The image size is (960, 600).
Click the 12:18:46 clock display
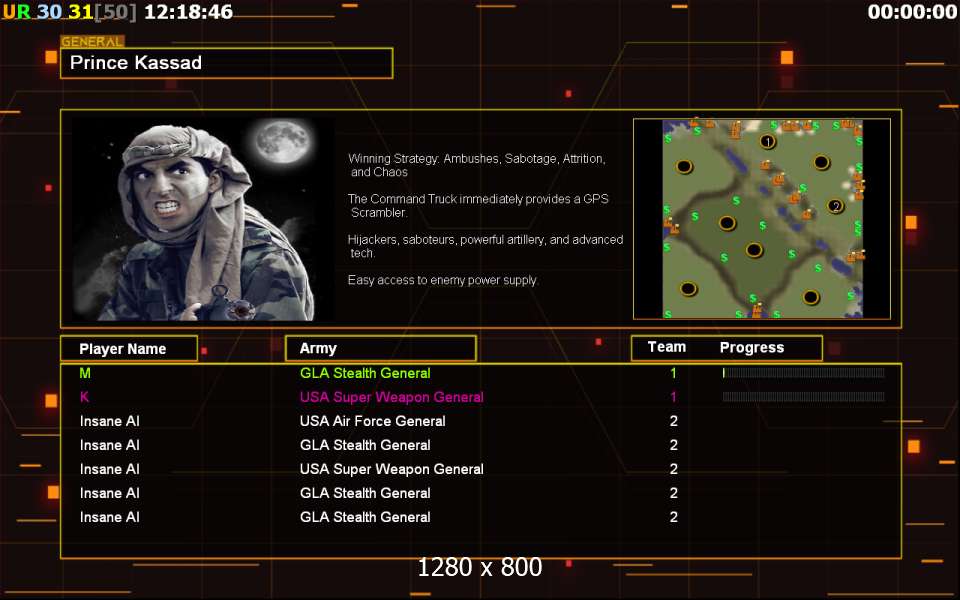pos(188,12)
